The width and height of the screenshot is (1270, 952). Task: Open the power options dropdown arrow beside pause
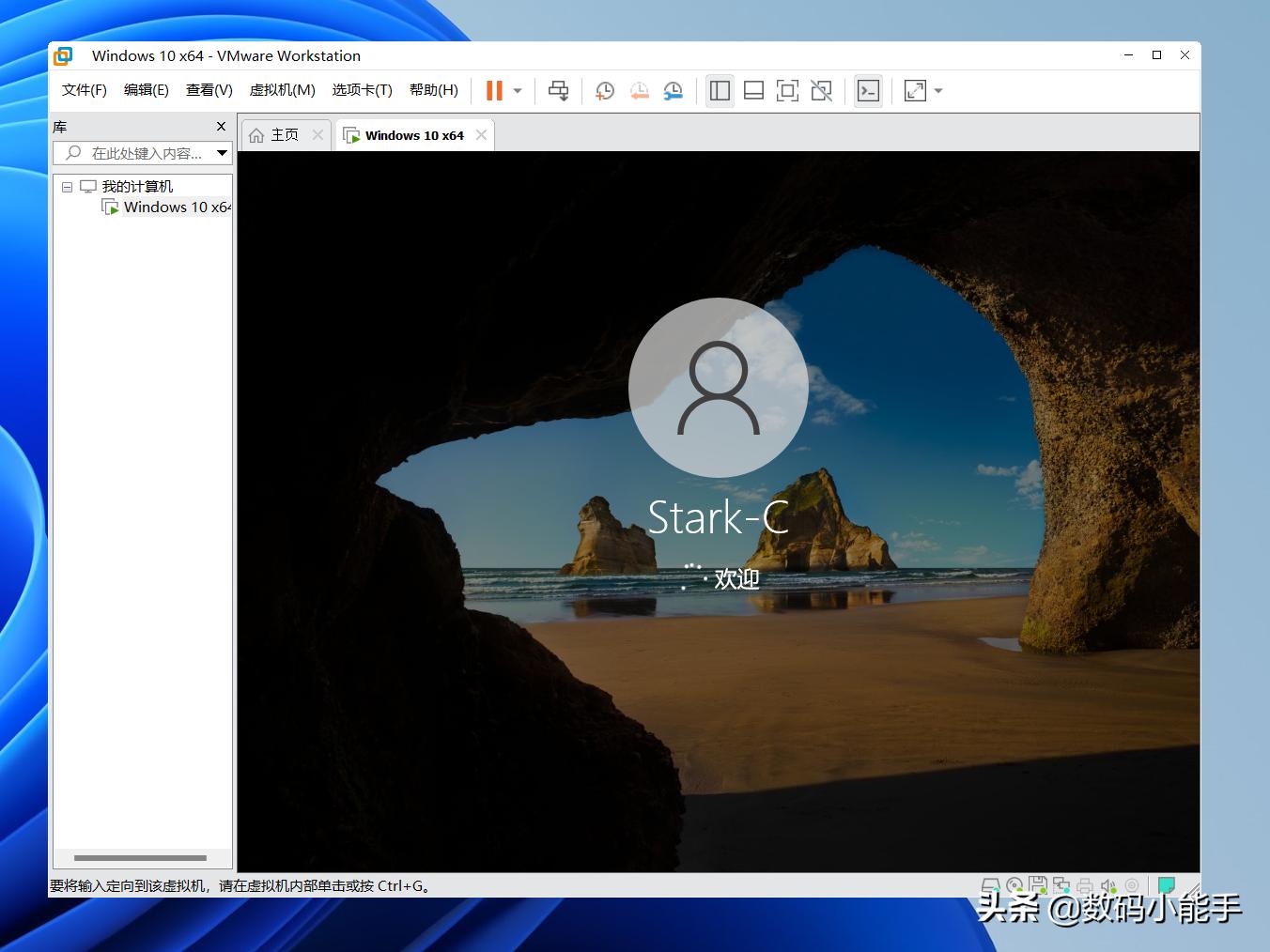tap(518, 91)
